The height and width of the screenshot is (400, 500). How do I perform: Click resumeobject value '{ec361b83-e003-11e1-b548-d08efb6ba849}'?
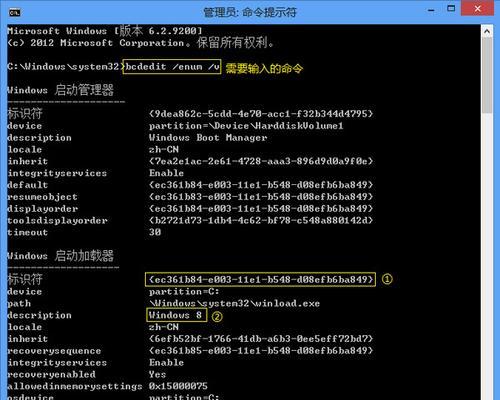(x=261, y=197)
